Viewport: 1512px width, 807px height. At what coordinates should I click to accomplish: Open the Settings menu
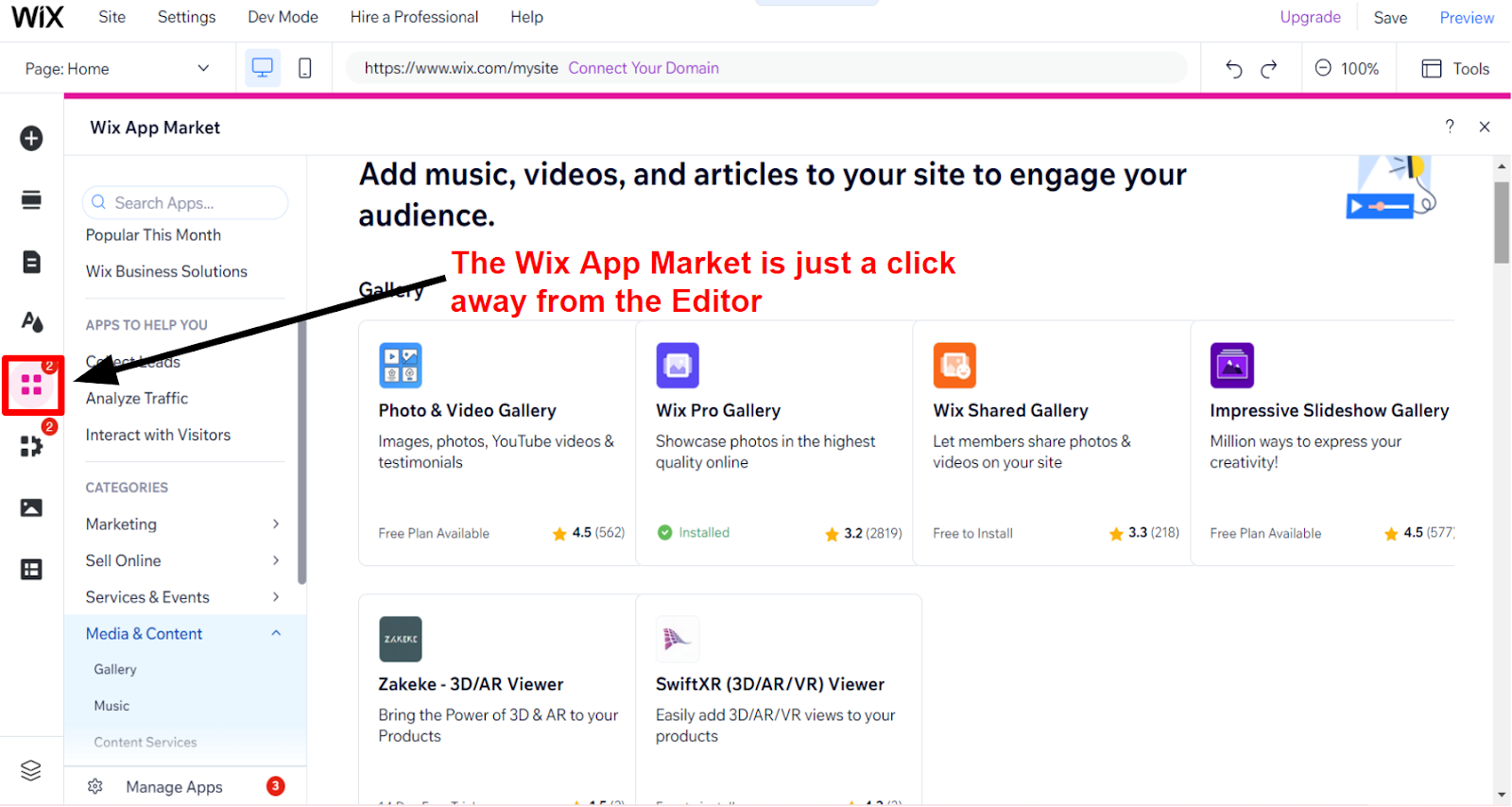coord(186,17)
